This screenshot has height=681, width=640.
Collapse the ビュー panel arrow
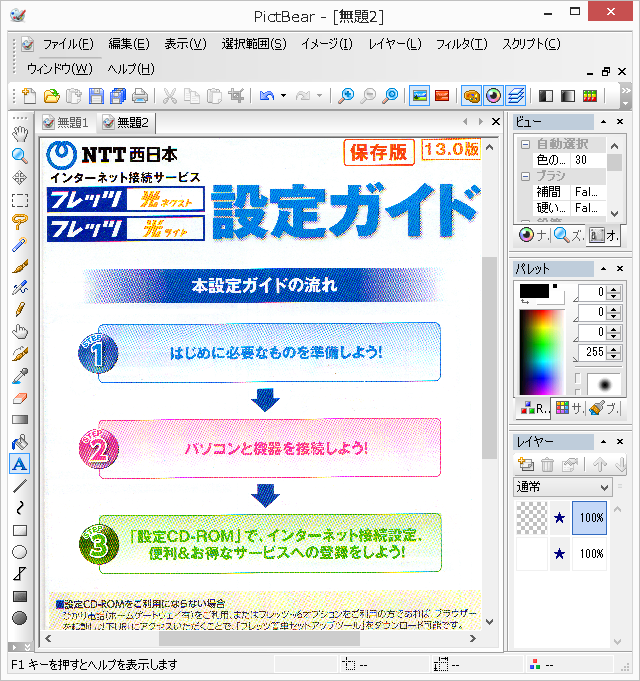coord(604,122)
